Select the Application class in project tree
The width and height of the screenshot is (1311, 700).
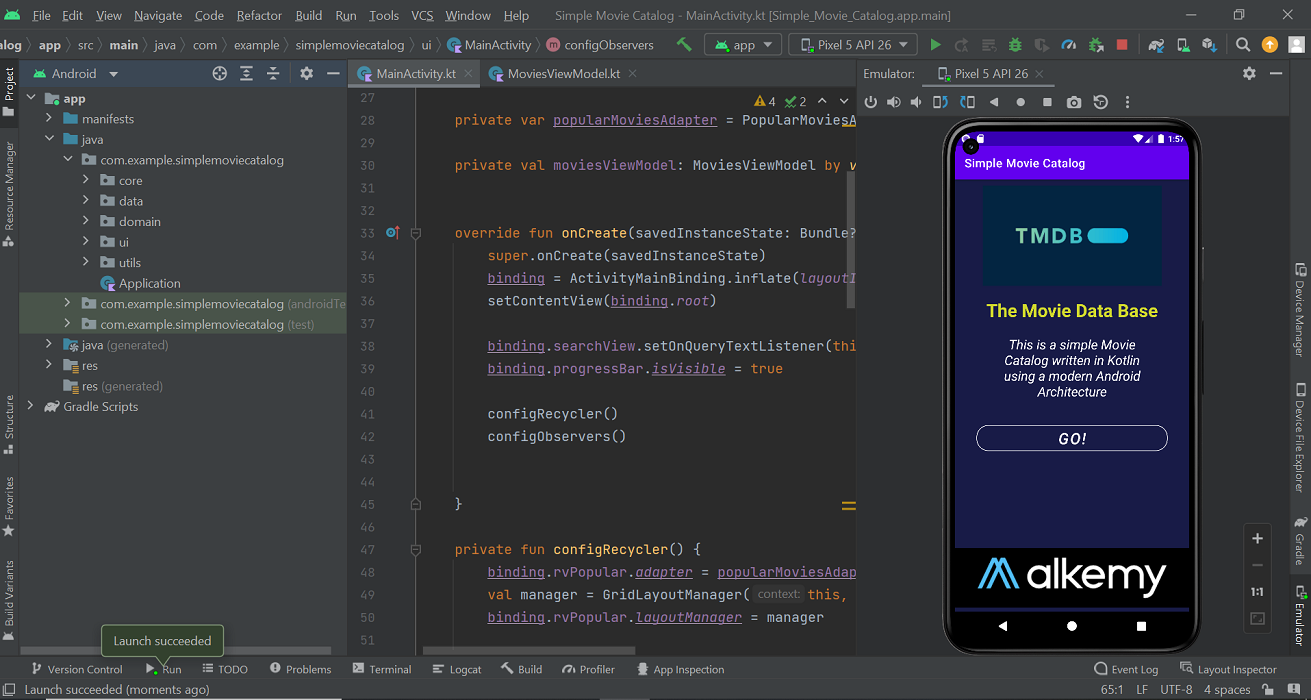click(x=149, y=284)
